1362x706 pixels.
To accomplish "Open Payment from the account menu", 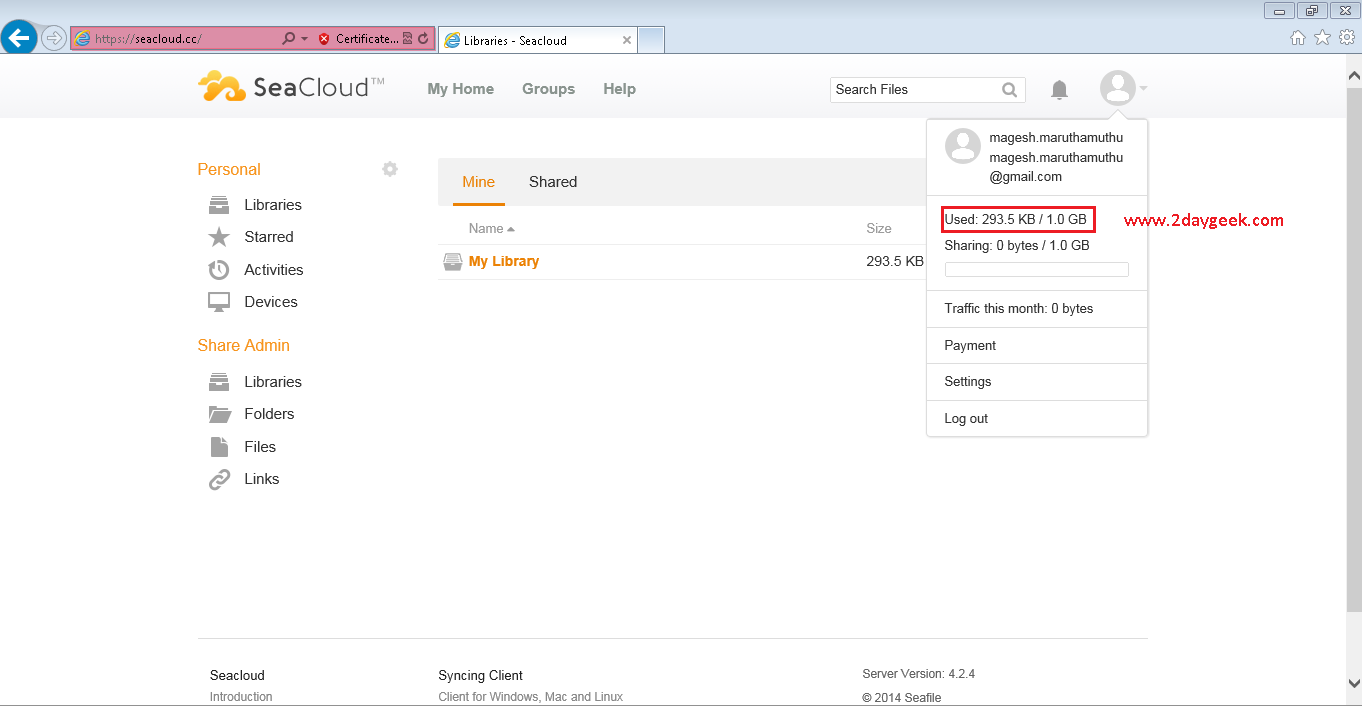I will click(x=1037, y=345).
